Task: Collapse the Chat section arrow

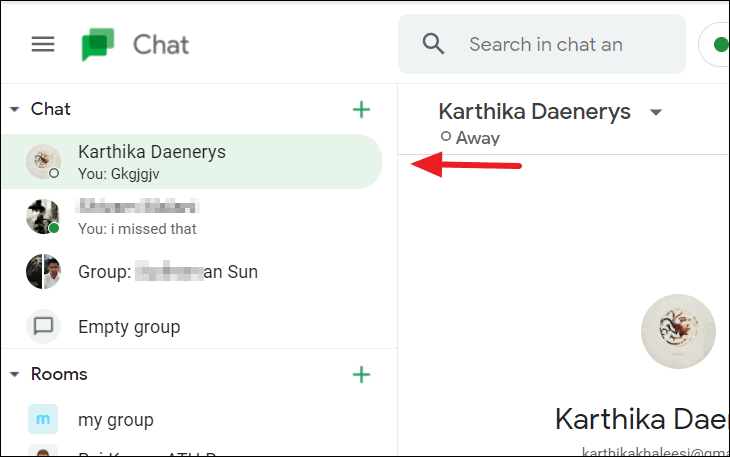Action: click(x=14, y=109)
